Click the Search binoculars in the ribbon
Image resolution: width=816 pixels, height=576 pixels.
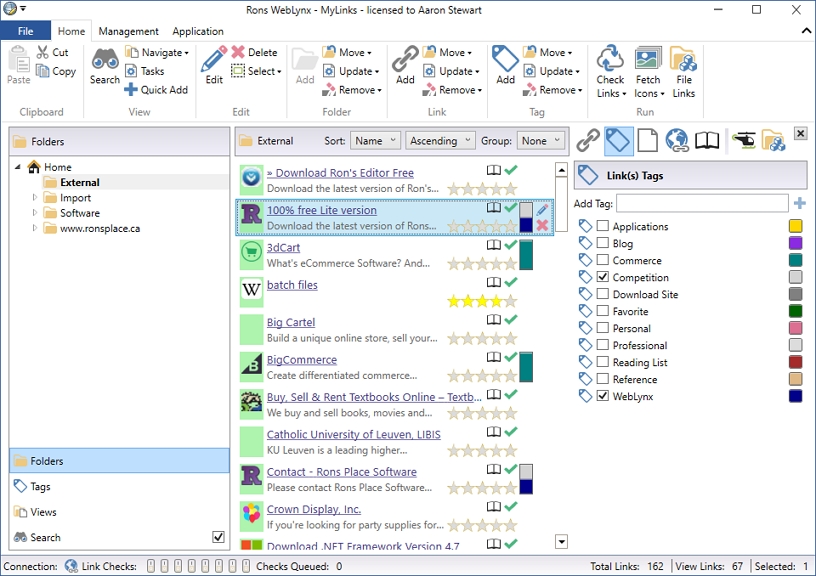point(105,66)
